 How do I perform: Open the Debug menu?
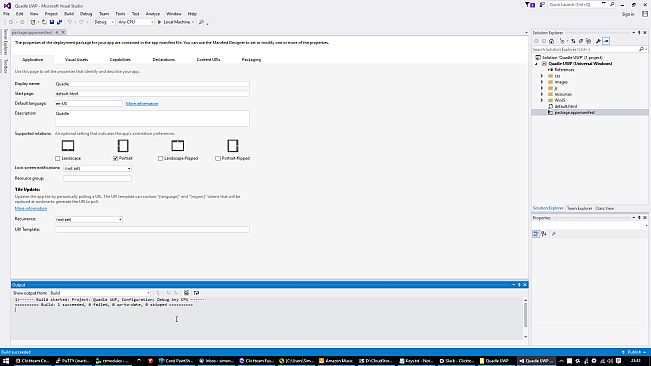point(86,14)
